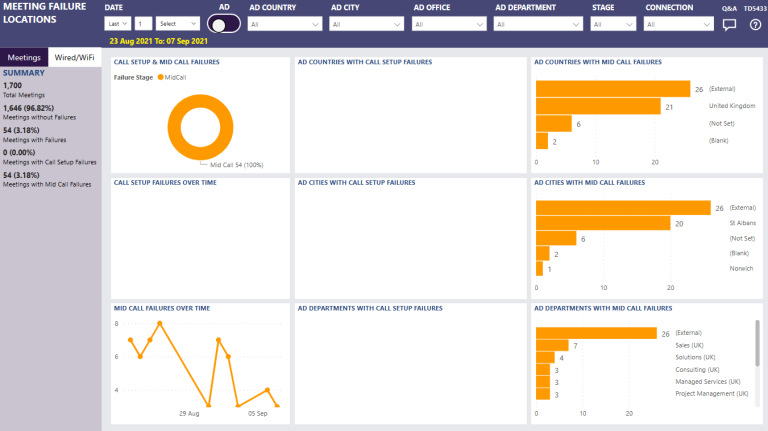Select the Sales (UK) department bar
This screenshot has width=768, height=431.
point(552,345)
